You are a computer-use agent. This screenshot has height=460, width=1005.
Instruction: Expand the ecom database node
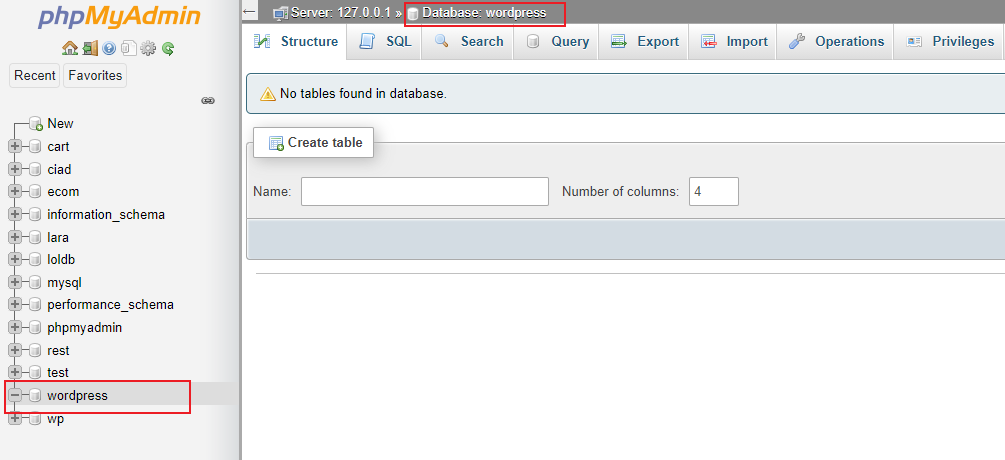coord(14,192)
